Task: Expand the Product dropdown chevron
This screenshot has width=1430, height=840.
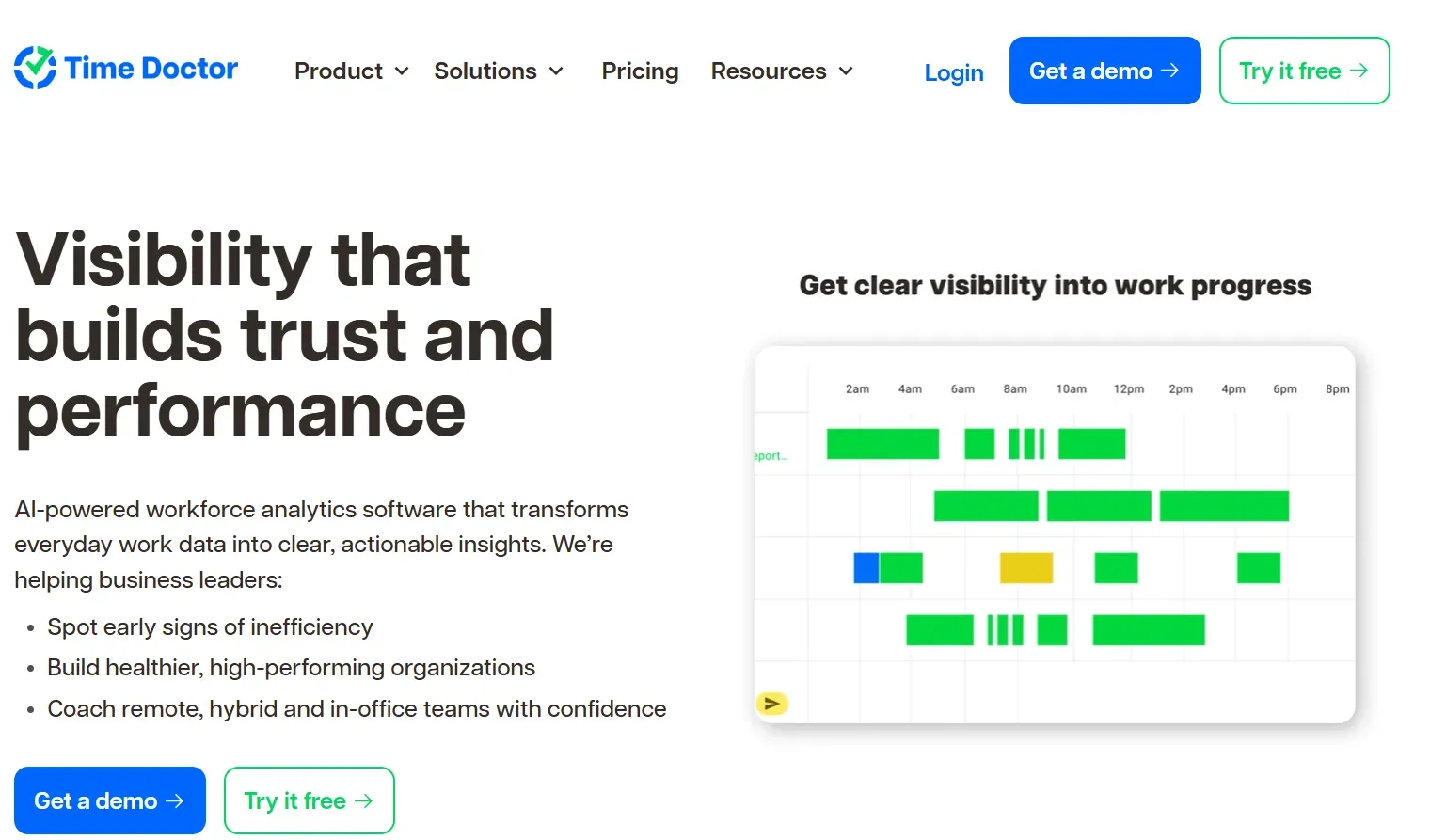Action: [x=402, y=71]
